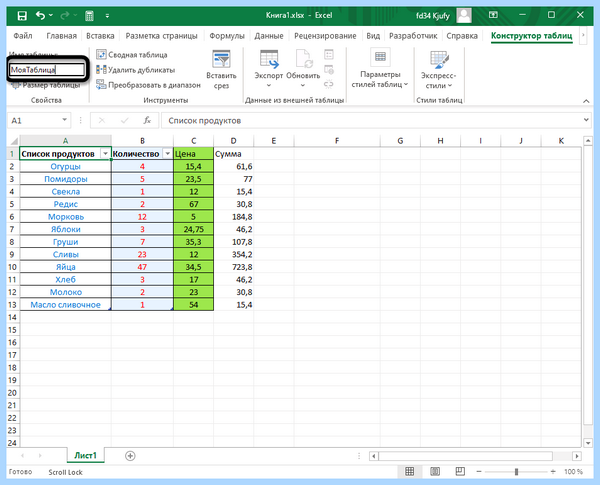The image size is (600, 485).
Task: Click cell with value 723,8
Action: [x=233, y=267]
